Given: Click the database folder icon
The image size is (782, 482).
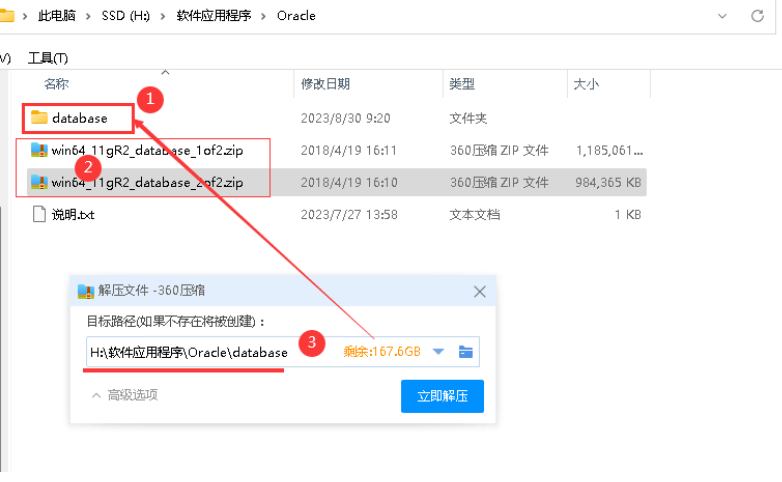Looking at the screenshot, I should click(x=39, y=118).
